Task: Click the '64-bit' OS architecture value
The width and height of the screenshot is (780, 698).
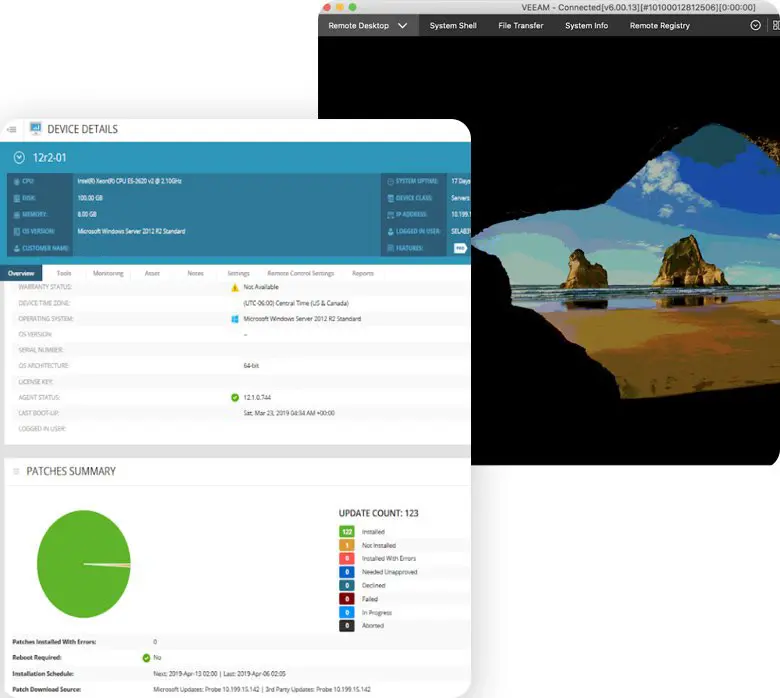Action: click(x=251, y=366)
